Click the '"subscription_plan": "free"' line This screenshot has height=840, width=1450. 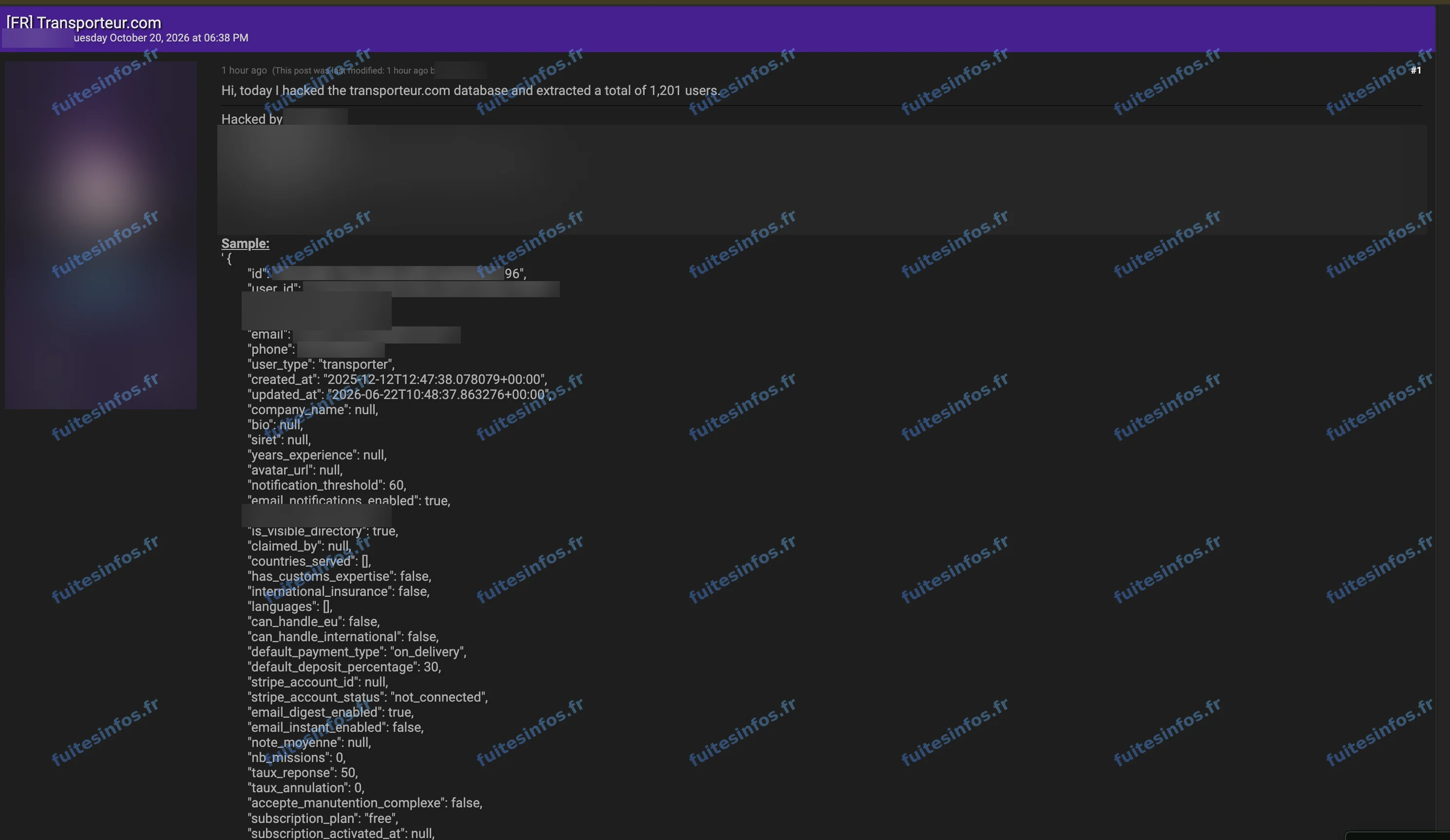point(323,818)
